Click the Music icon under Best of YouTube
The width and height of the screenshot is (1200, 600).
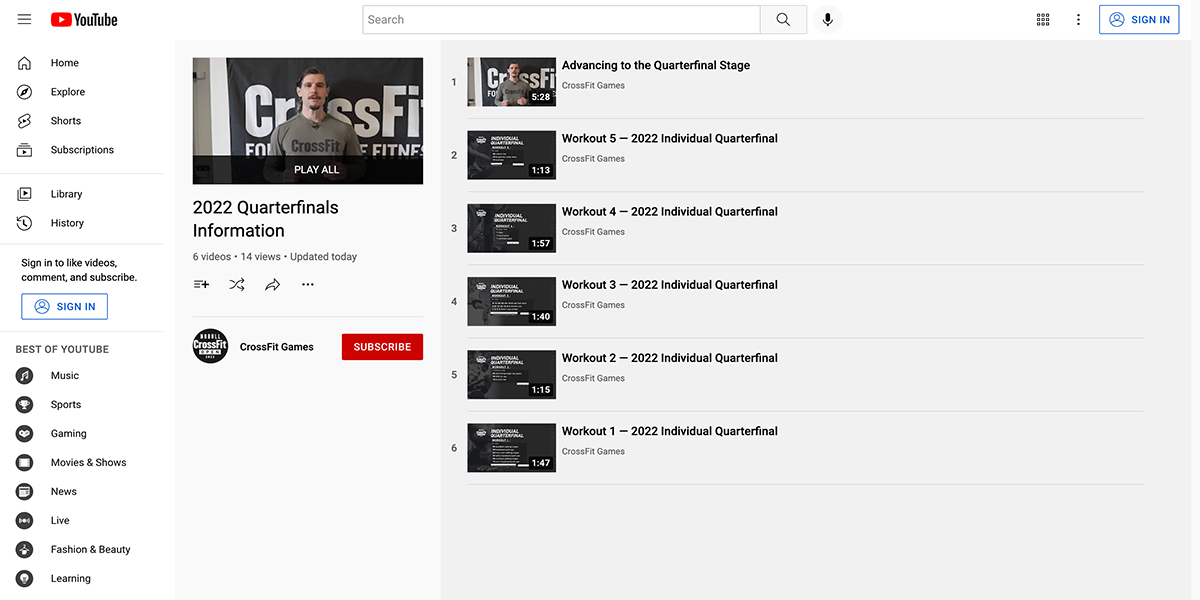(25, 376)
